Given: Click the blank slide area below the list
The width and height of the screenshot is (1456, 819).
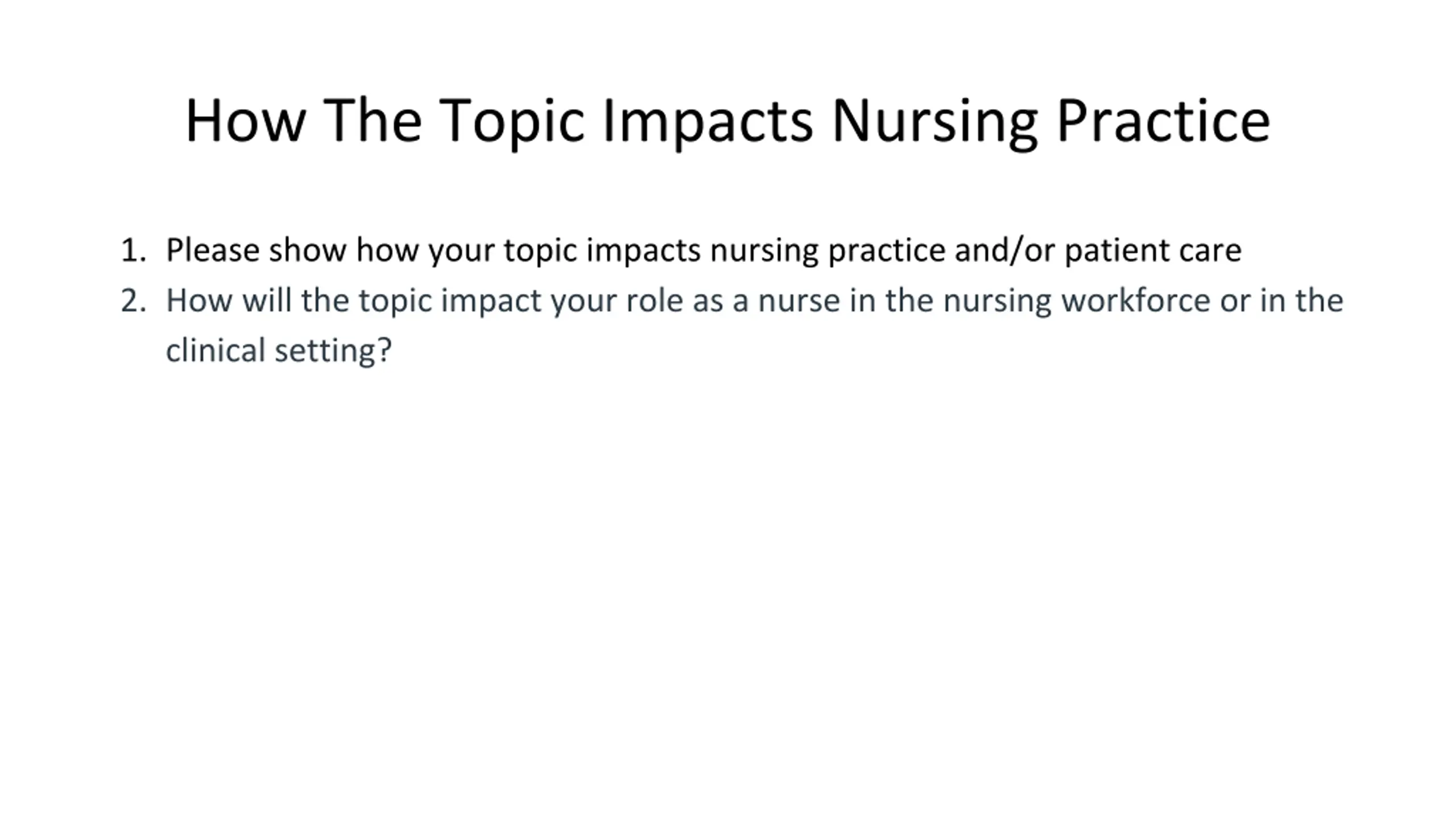Looking at the screenshot, I should pos(728,569).
